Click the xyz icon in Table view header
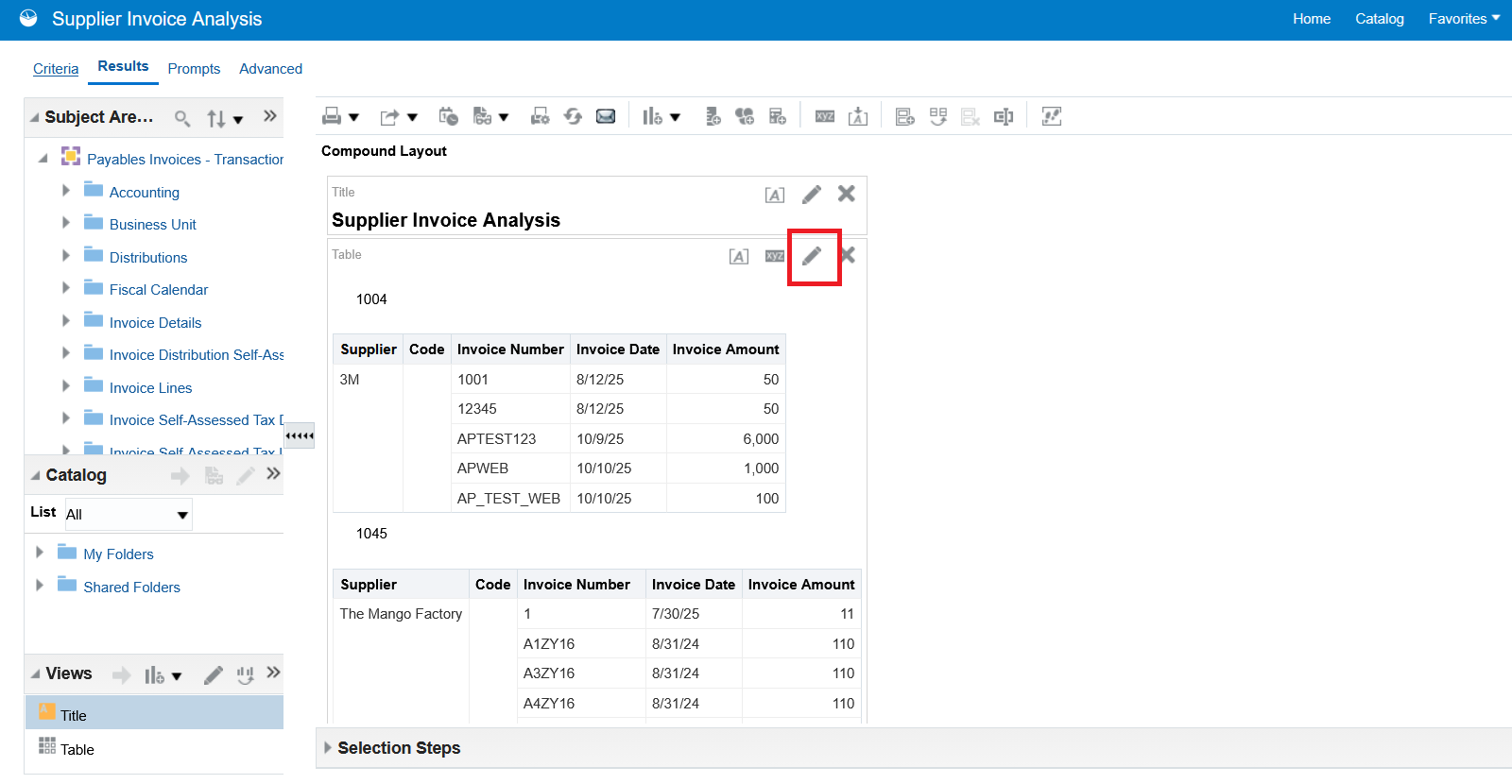 tap(775, 256)
